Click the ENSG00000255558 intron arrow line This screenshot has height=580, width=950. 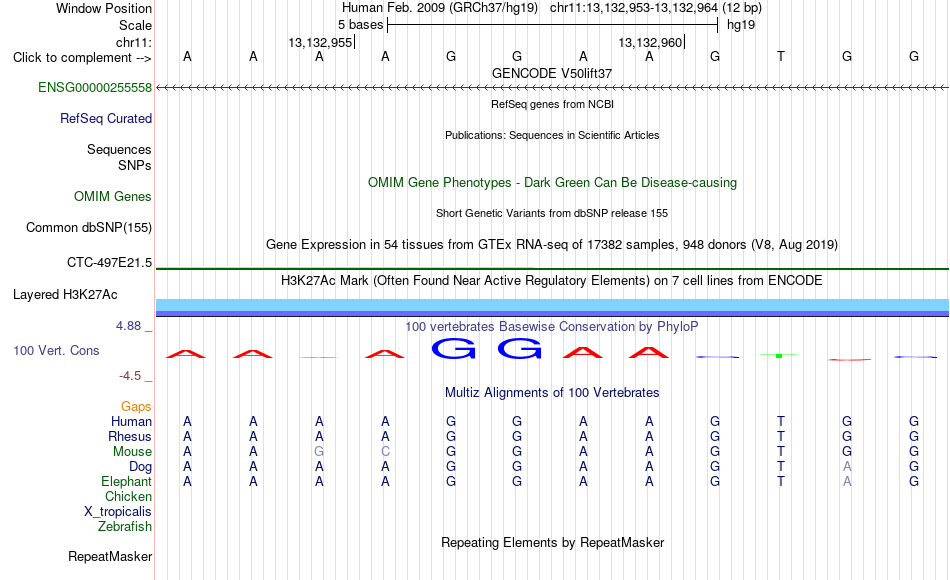553,88
